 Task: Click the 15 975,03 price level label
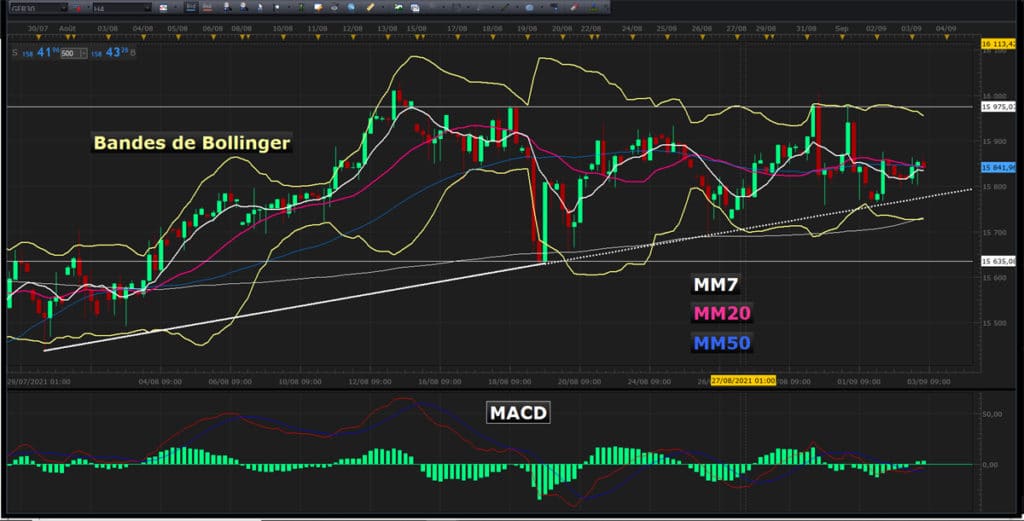coord(999,106)
